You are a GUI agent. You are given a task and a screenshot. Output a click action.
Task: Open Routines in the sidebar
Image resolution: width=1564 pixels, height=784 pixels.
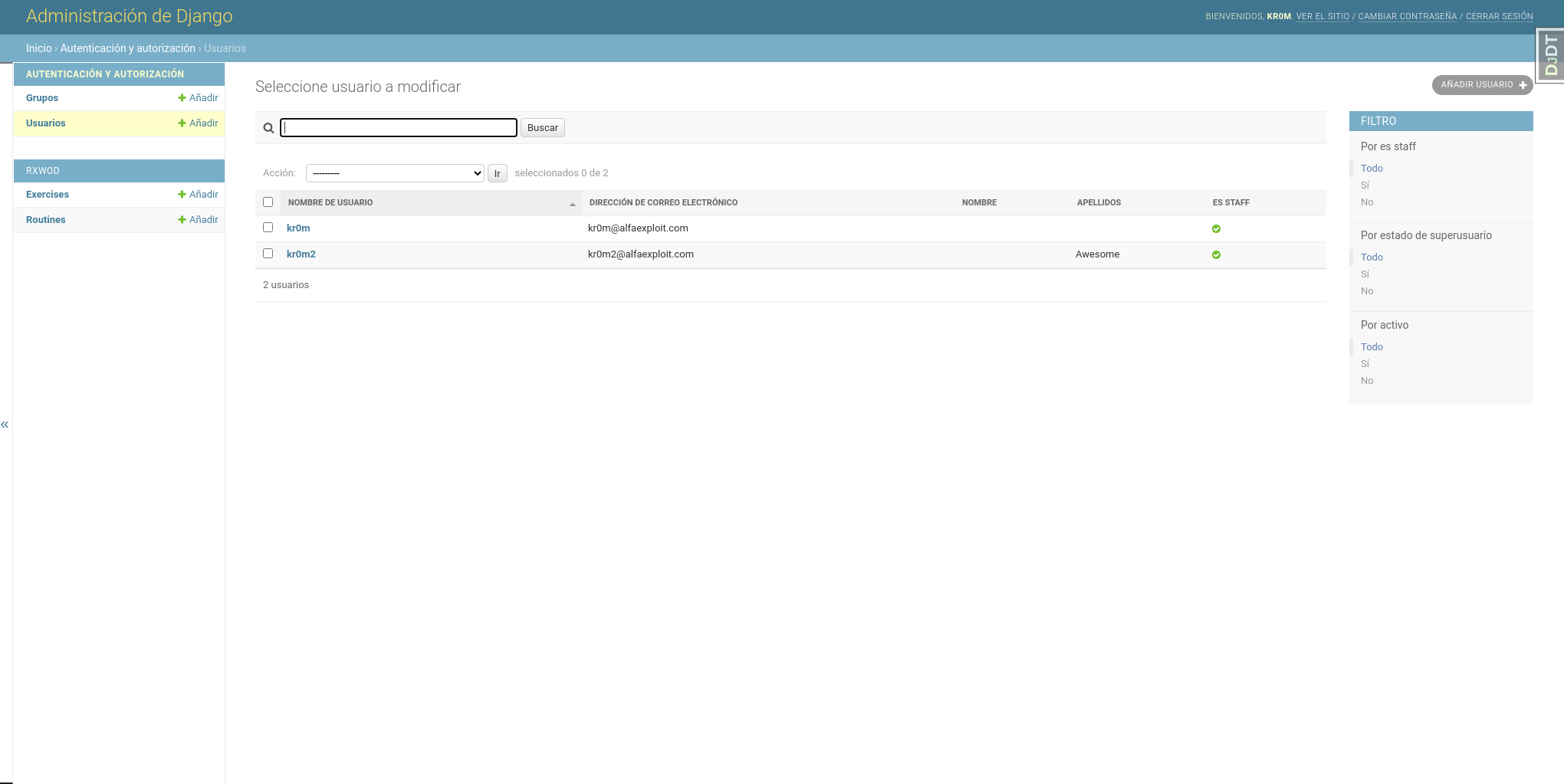point(46,220)
